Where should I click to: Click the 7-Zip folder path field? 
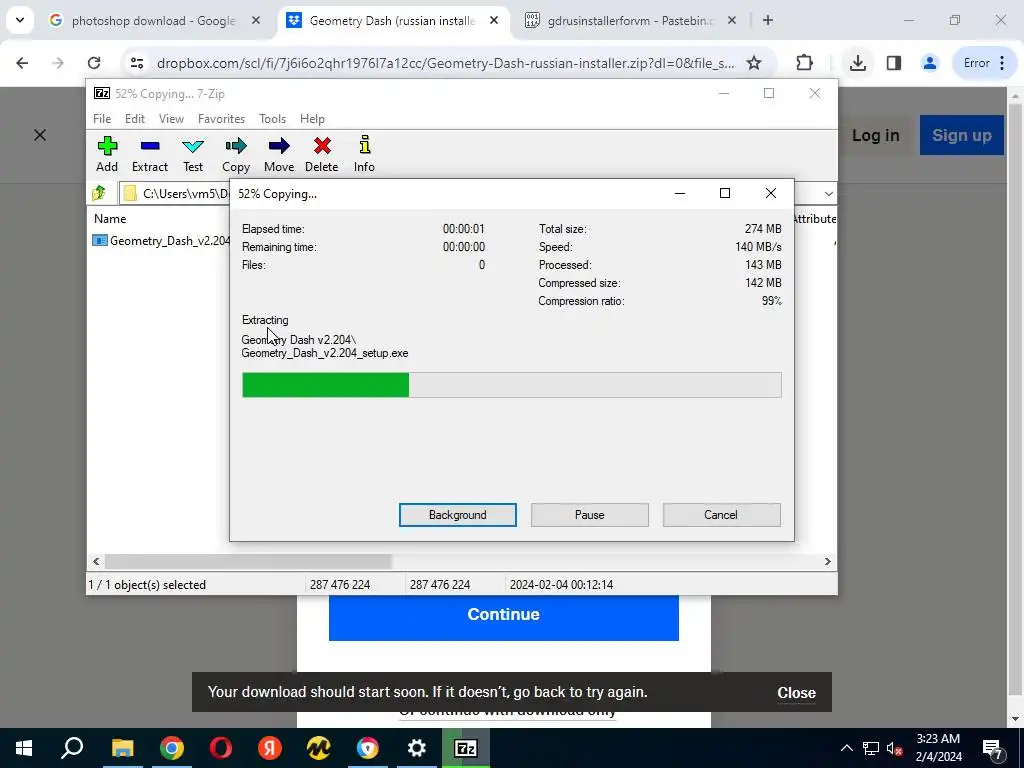[x=175, y=193]
